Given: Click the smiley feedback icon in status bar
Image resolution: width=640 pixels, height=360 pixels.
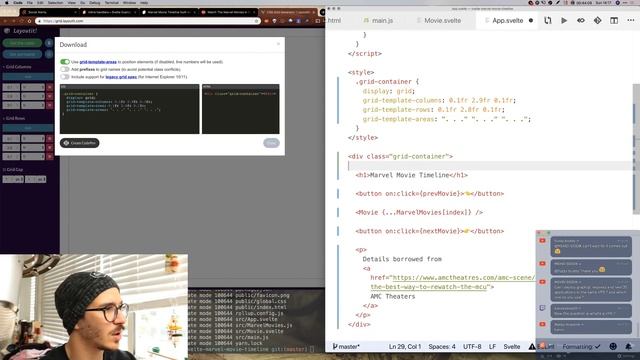Looking at the screenshot, I should pos(613,347).
